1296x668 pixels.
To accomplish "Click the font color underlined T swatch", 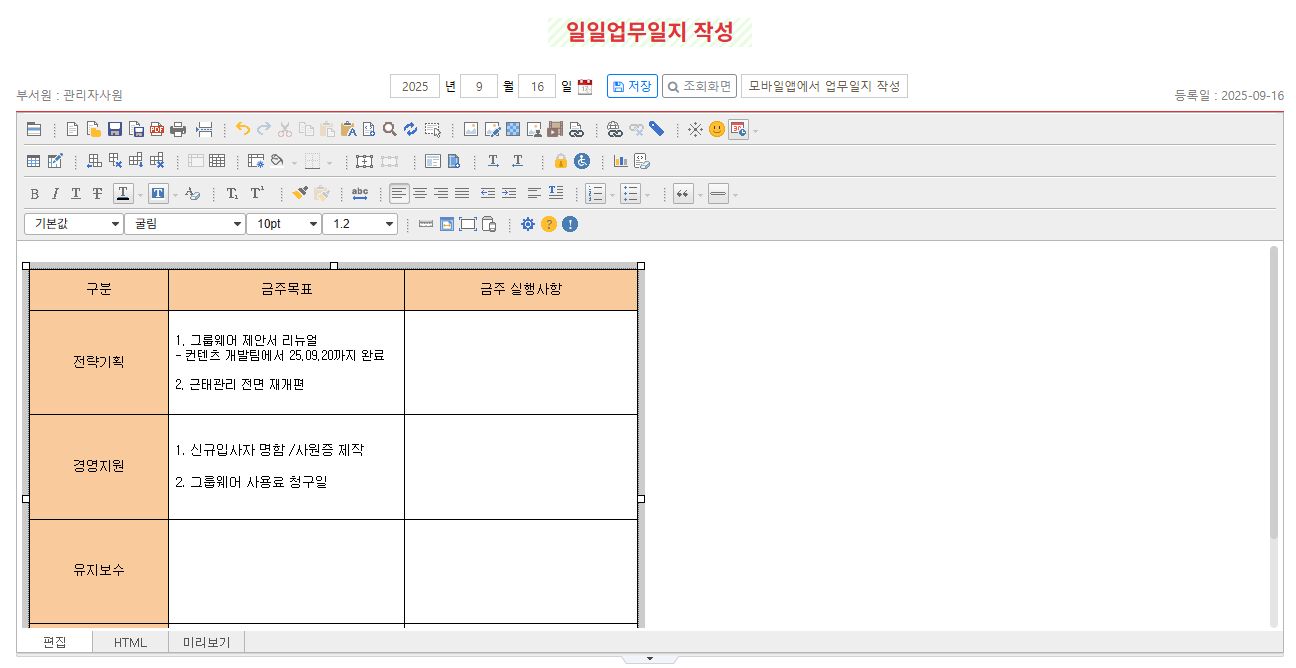I will (123, 194).
